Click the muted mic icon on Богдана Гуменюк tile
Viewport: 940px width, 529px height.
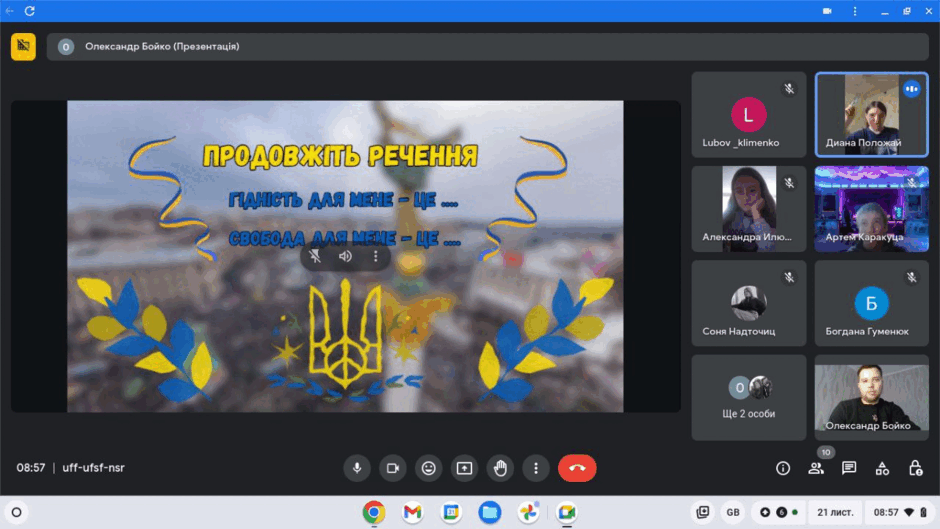pyautogui.click(x=912, y=277)
